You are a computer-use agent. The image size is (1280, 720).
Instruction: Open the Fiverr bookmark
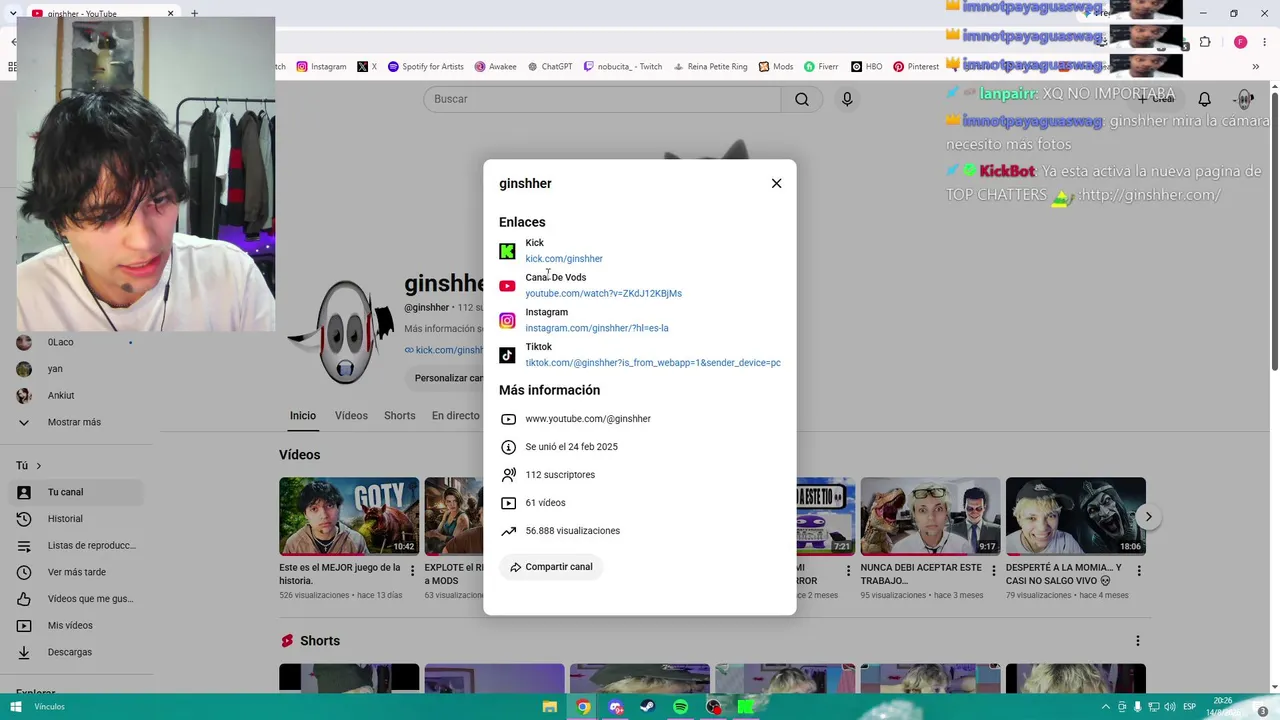click(821, 67)
